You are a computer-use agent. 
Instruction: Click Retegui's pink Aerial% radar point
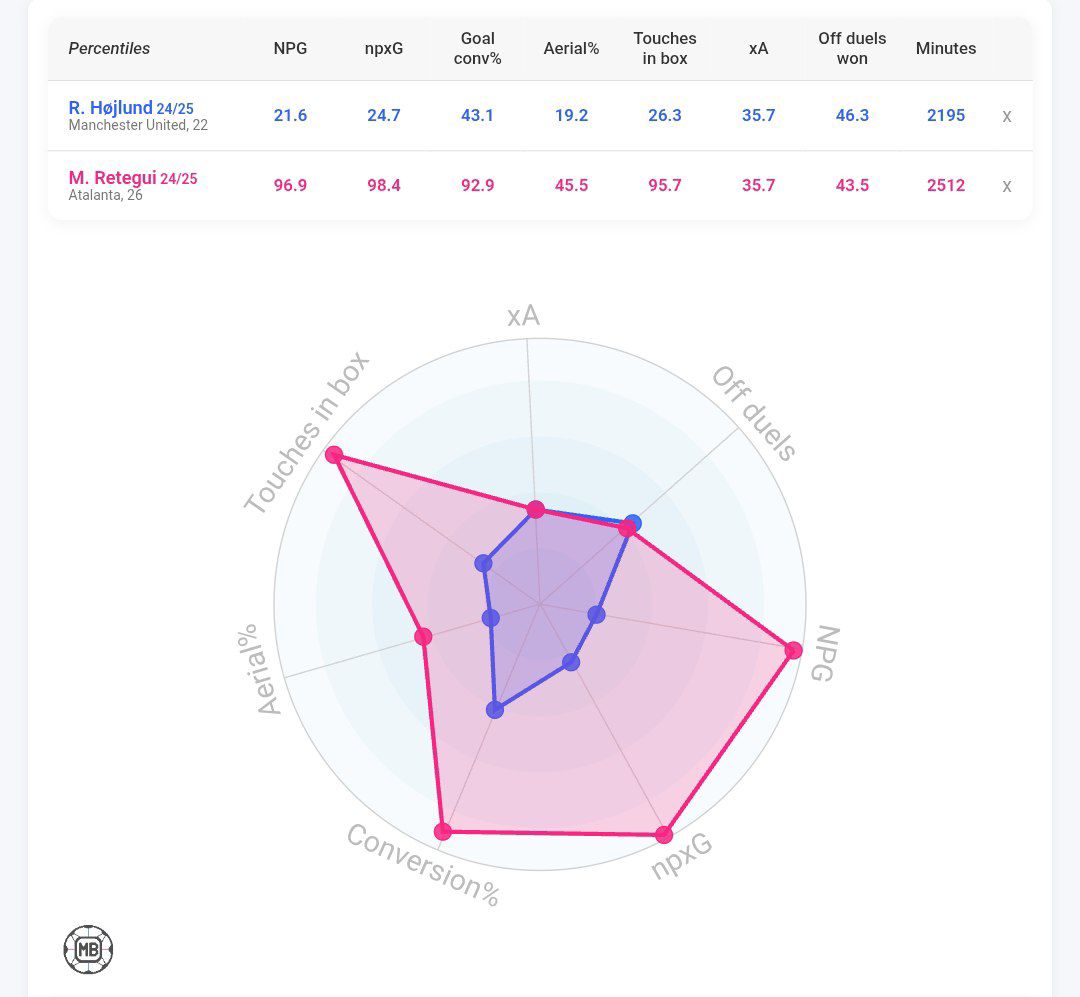pyautogui.click(x=423, y=637)
